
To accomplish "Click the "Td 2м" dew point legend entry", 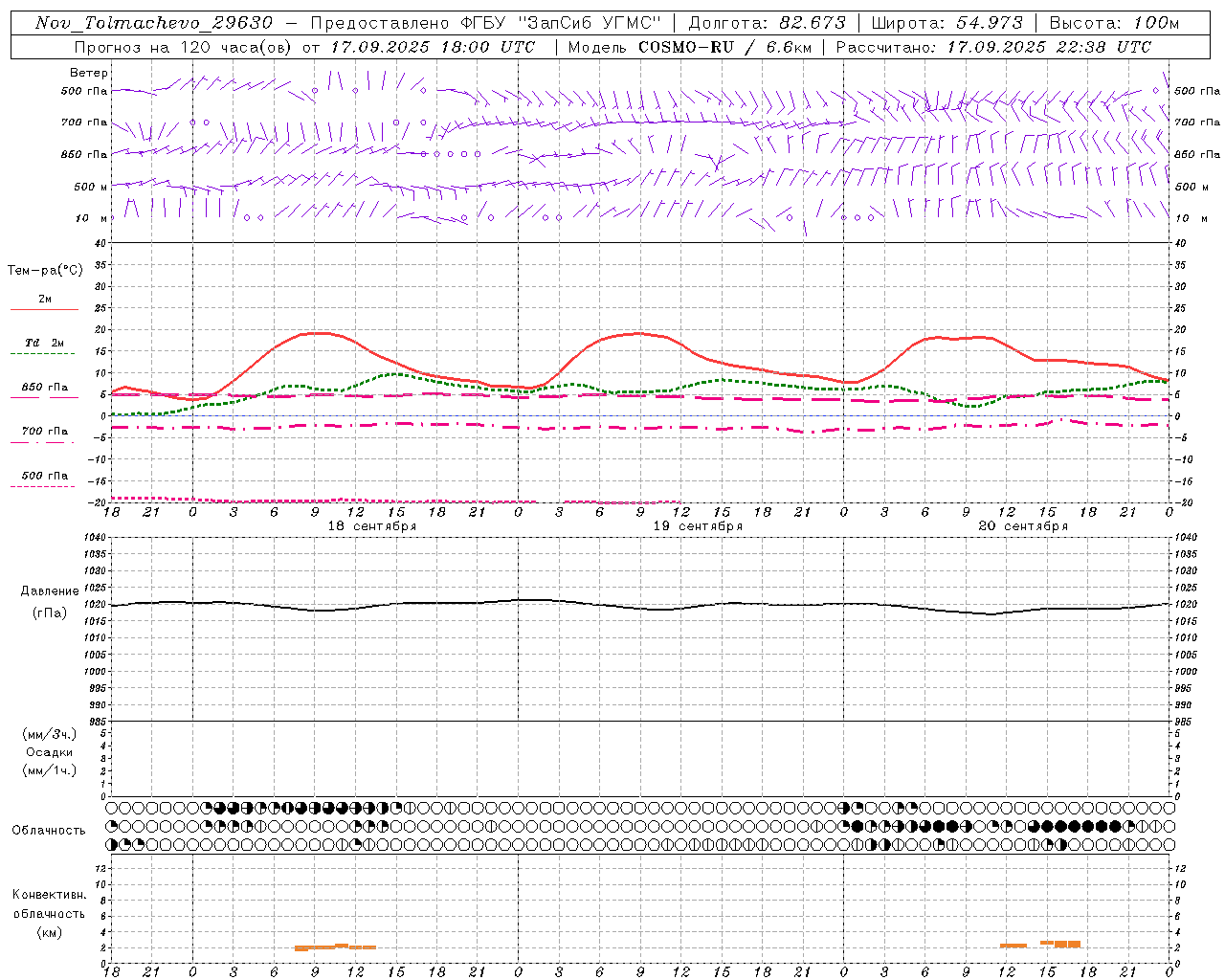I will pyautogui.click(x=44, y=343).
